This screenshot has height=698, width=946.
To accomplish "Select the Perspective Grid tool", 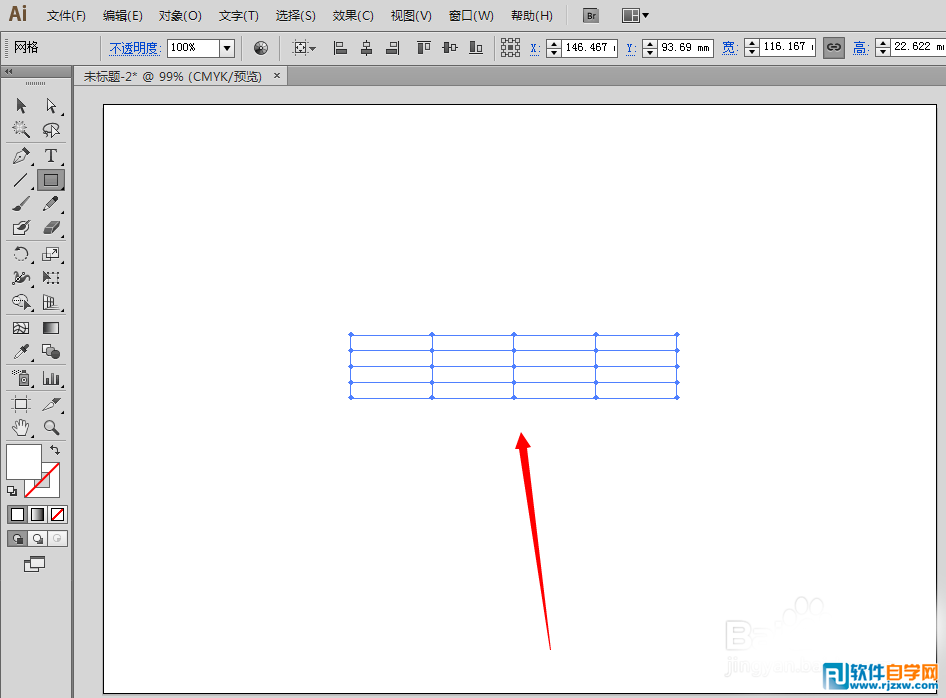I will click(51, 302).
